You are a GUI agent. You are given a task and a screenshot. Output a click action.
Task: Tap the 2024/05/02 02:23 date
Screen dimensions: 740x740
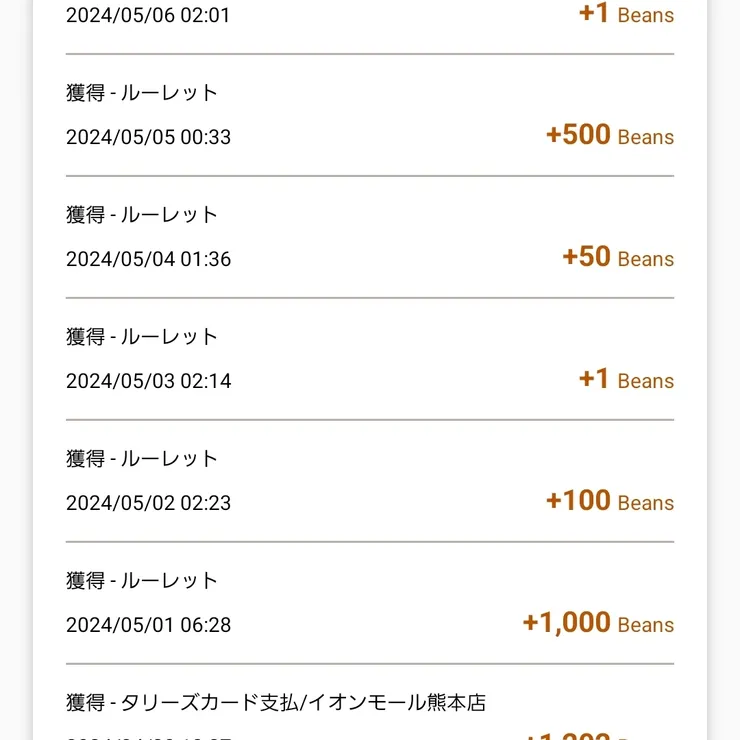coord(148,503)
